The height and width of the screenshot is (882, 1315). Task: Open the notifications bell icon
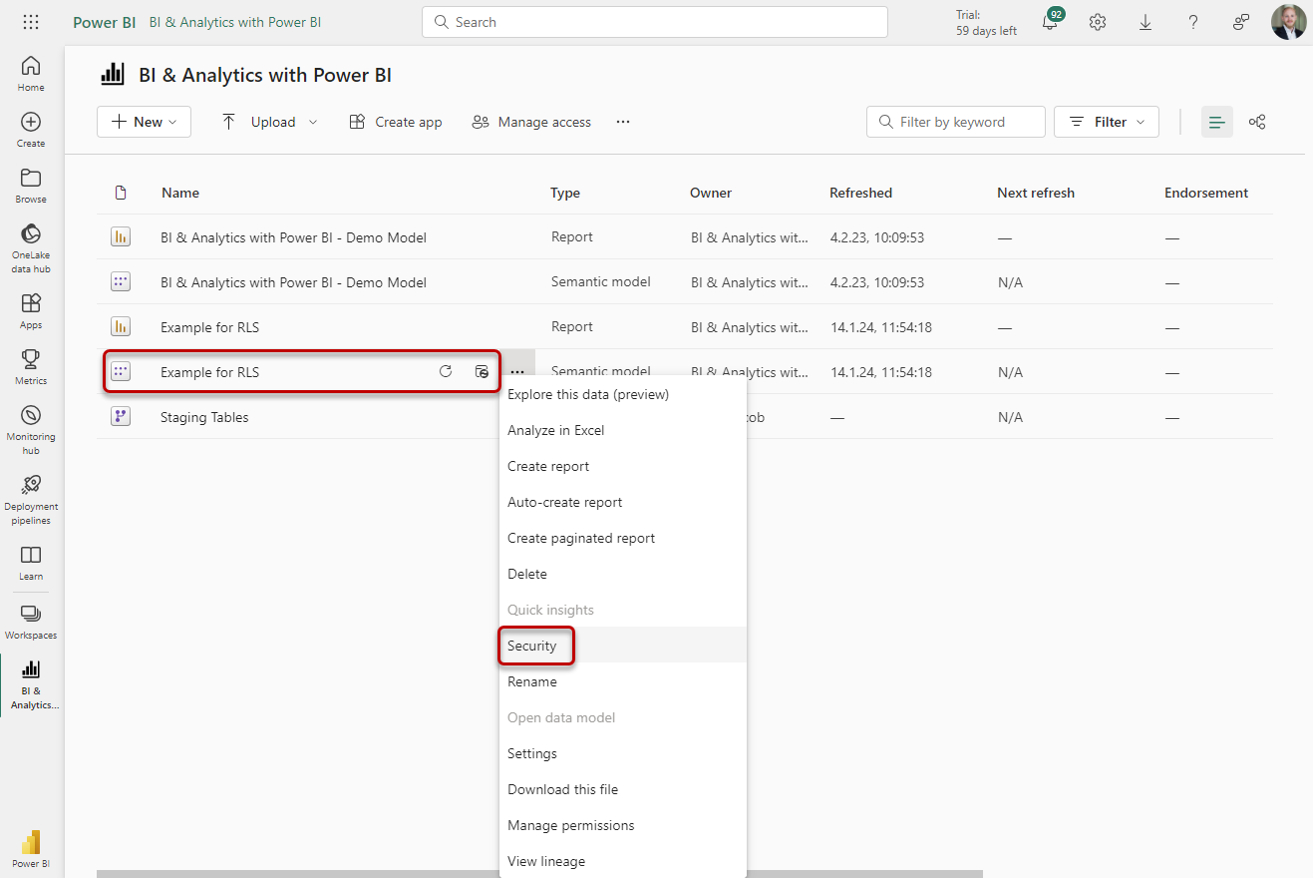coord(1050,22)
